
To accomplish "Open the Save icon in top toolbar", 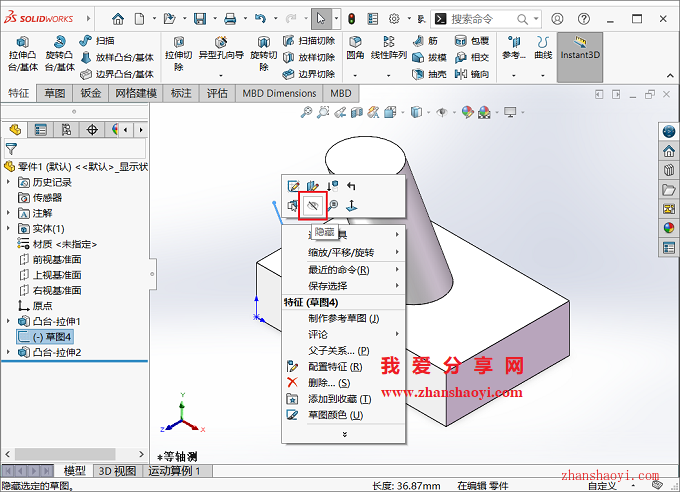I will (200, 19).
